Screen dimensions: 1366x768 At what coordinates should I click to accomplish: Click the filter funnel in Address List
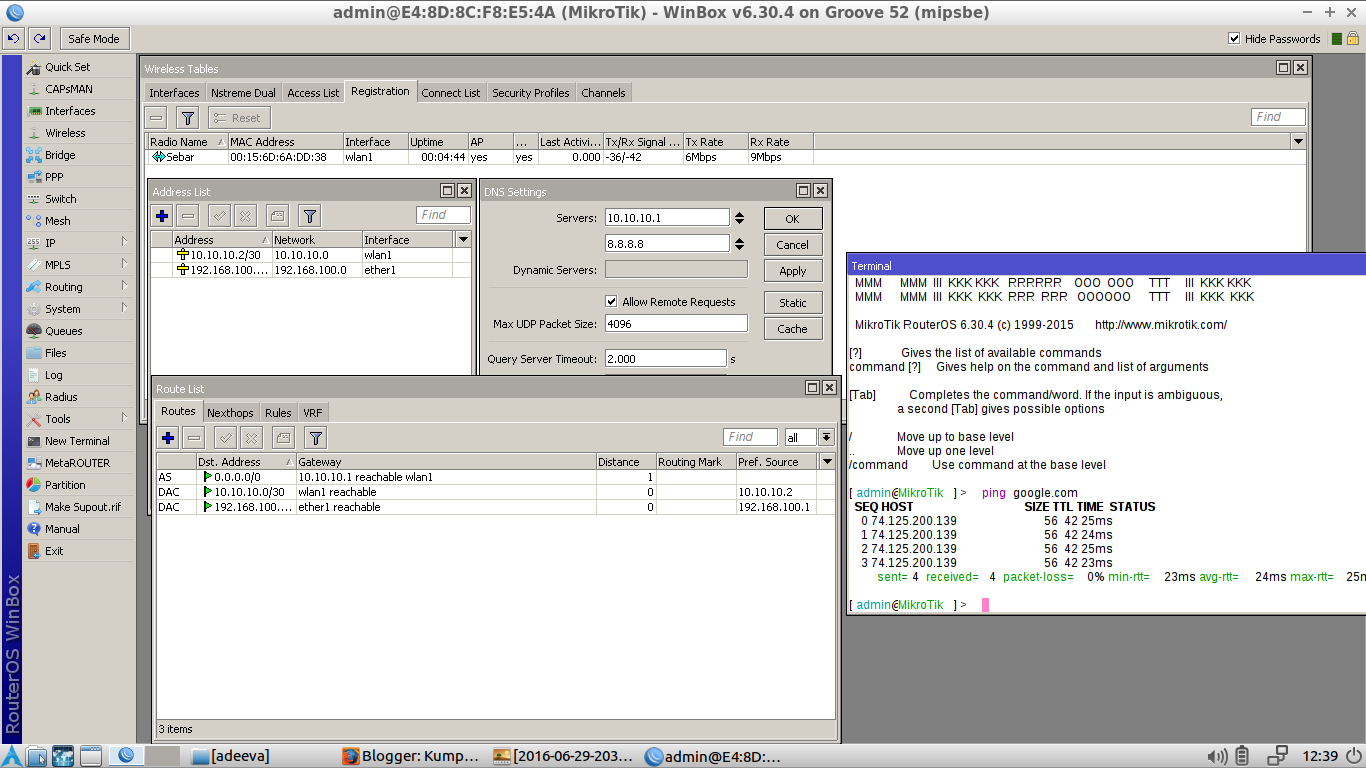[x=310, y=215]
